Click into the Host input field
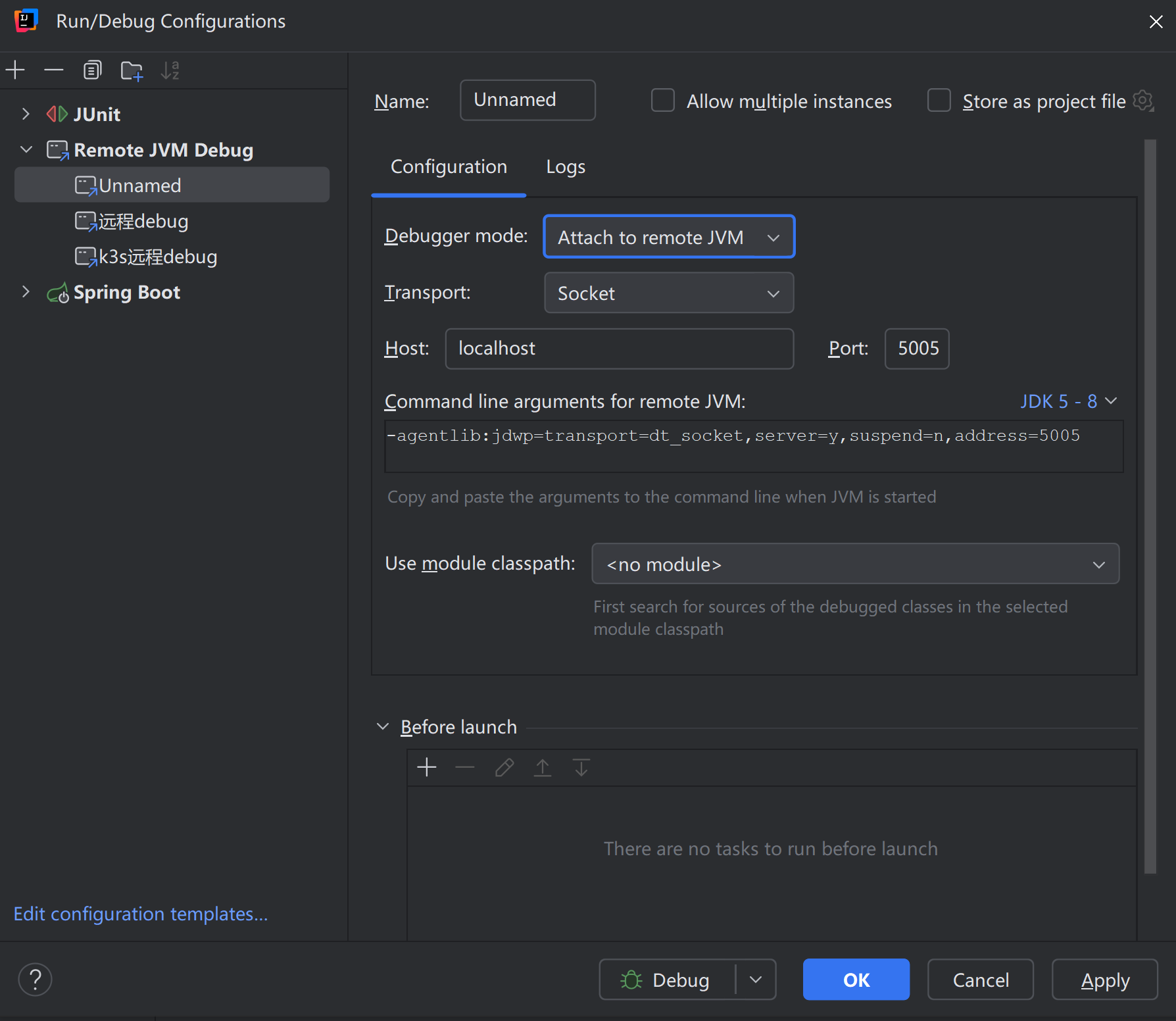Viewport: 1176px width, 1021px height. tap(619, 349)
